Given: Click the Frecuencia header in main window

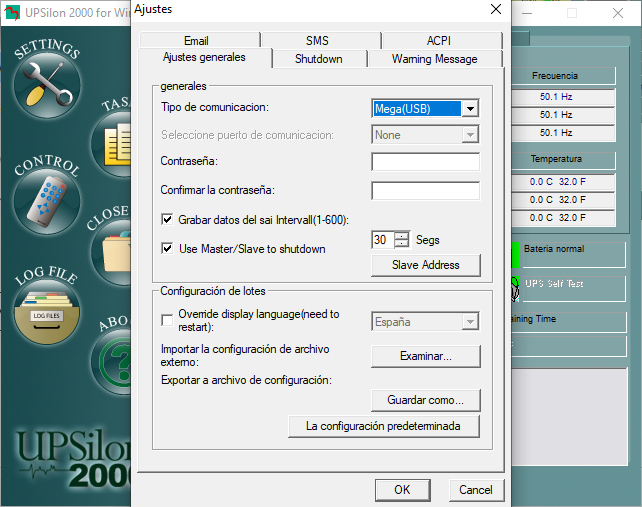Looking at the screenshot, I should pyautogui.click(x=563, y=76).
